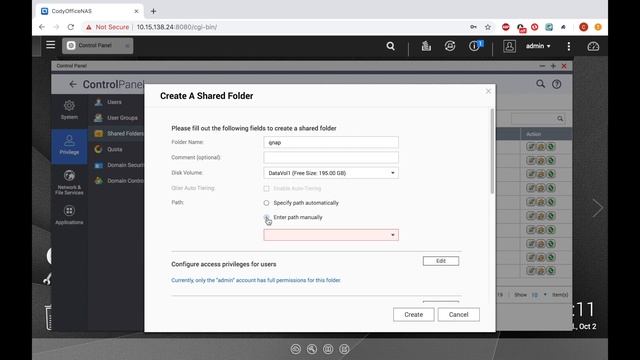This screenshot has height=360, width=640.
Task: Toggle the Enable Auto Tiering checkbox
Action: coord(266,188)
